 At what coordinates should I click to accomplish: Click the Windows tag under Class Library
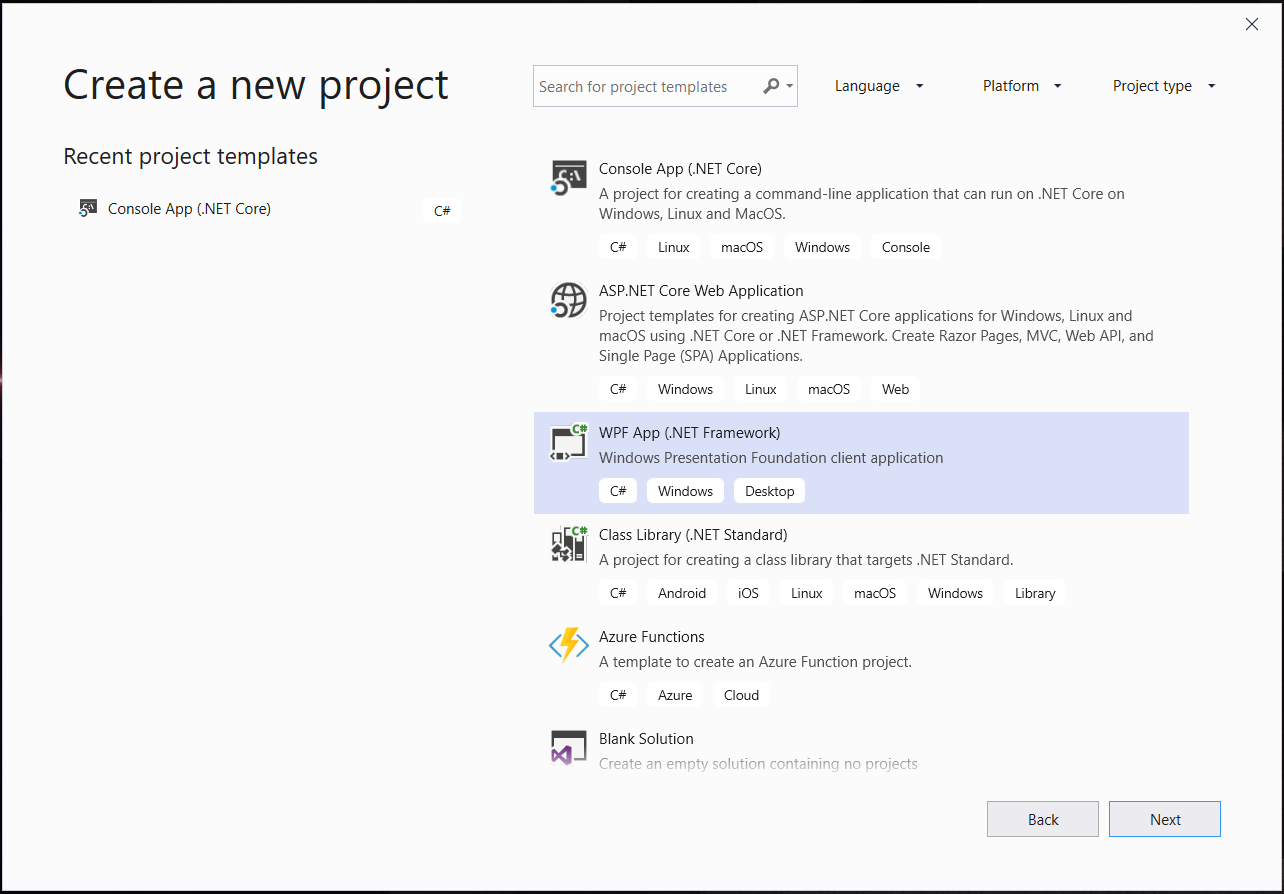[955, 593]
